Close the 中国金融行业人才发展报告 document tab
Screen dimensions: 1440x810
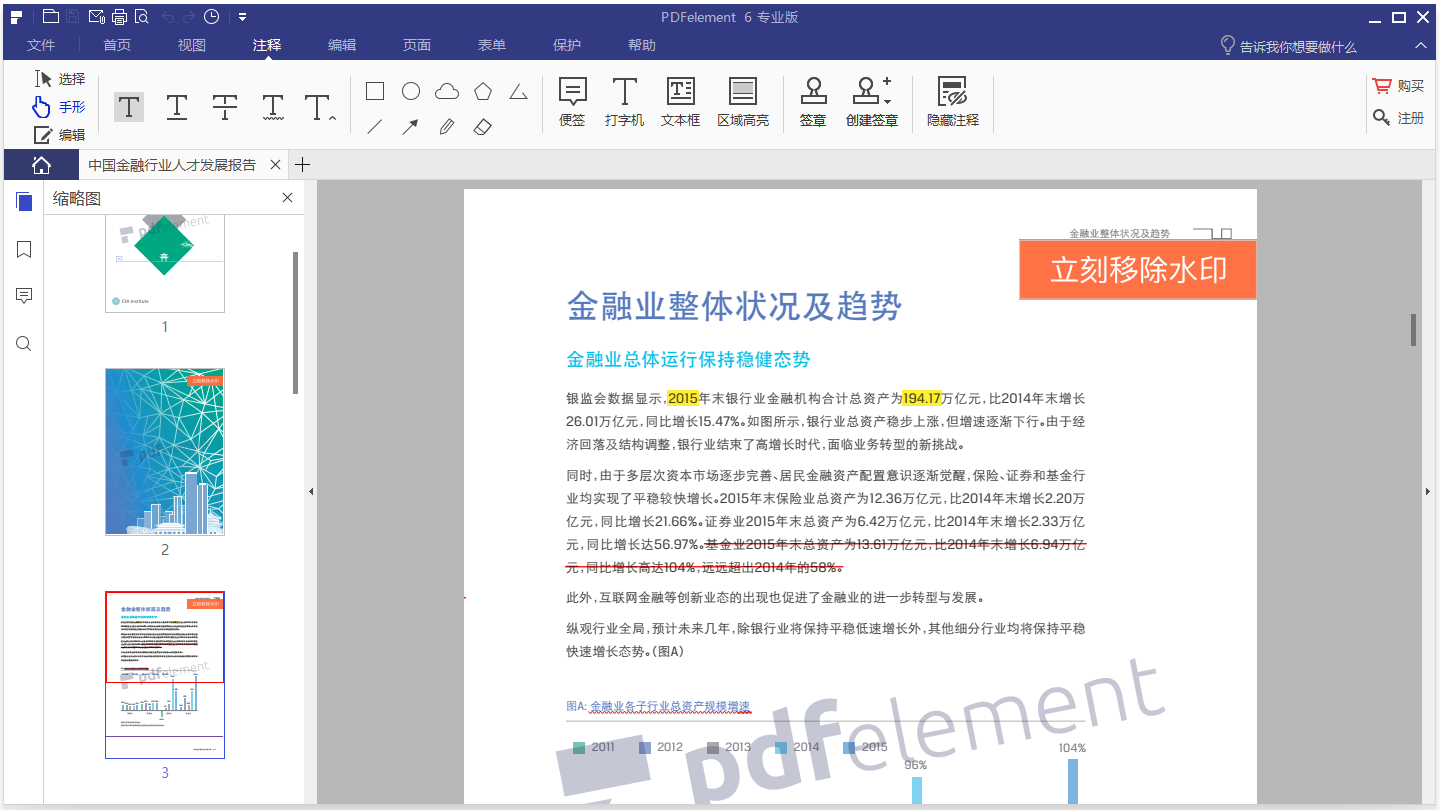tap(275, 165)
